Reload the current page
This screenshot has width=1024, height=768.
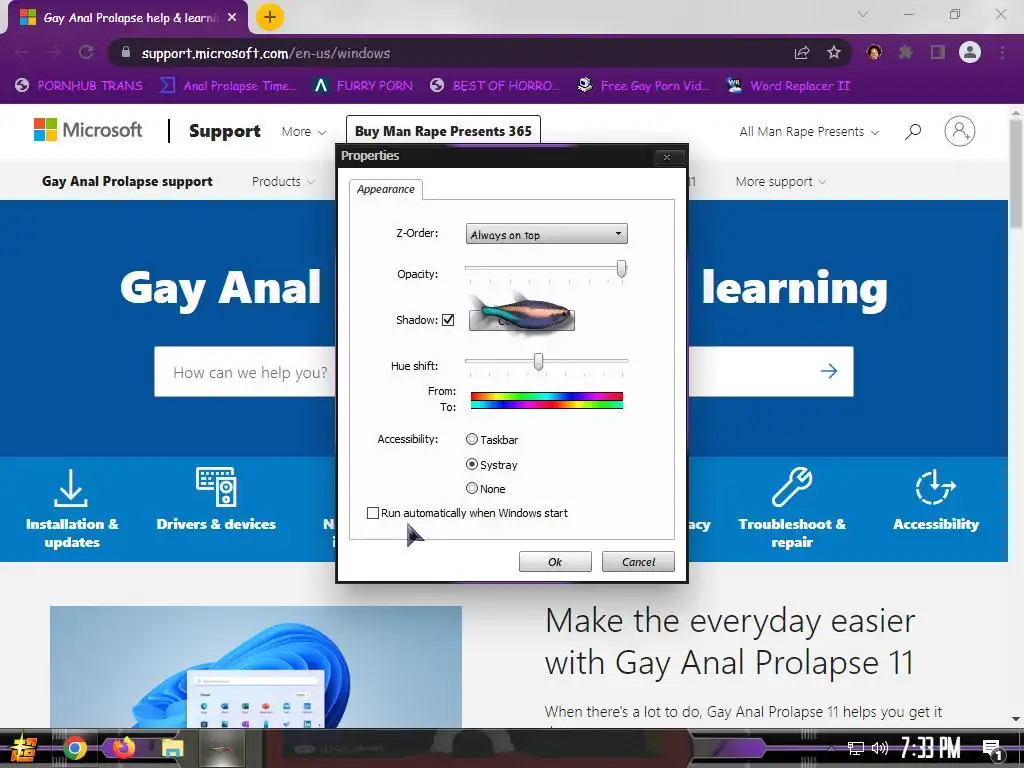[x=86, y=53]
